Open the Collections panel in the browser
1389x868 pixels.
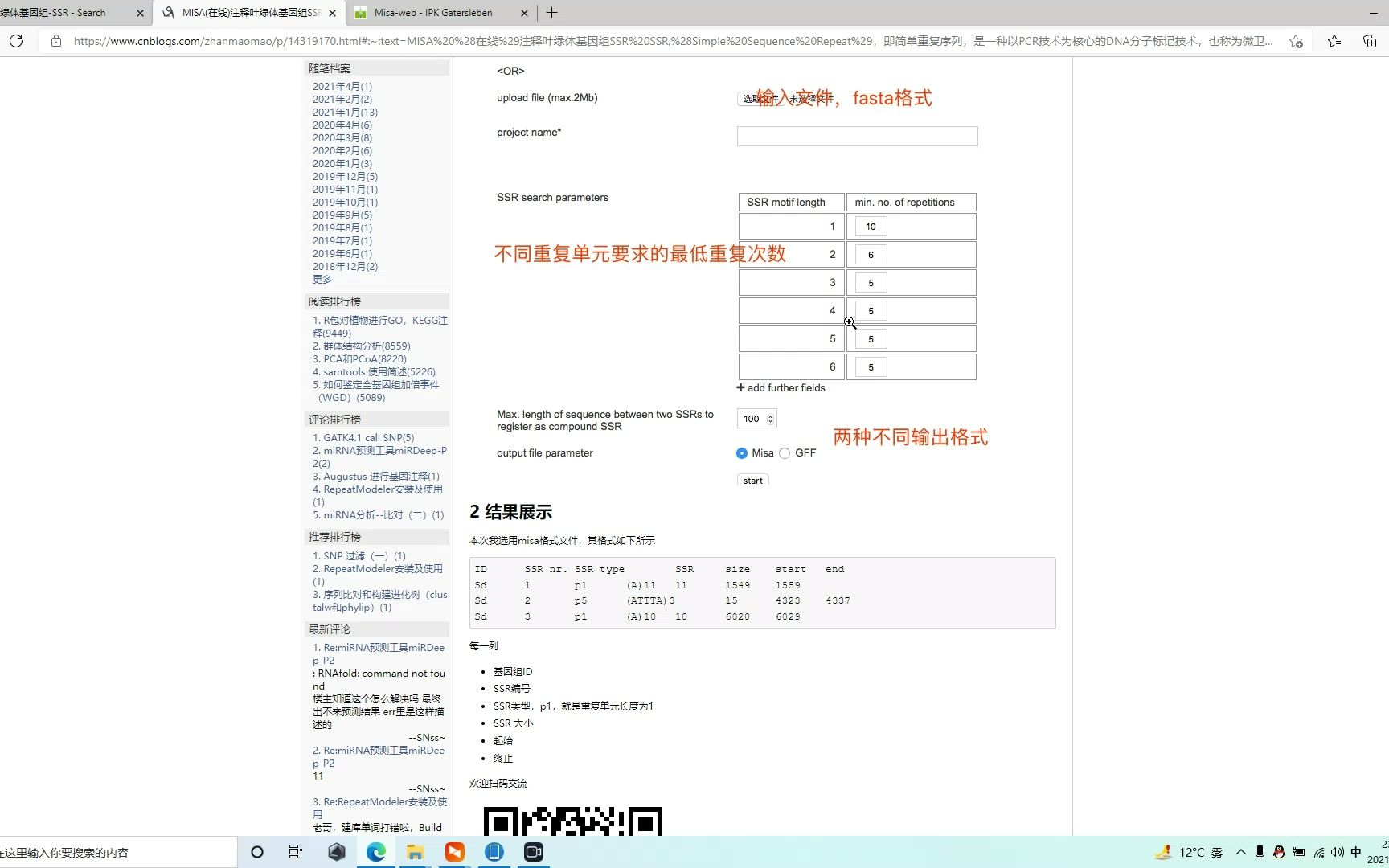(x=1369, y=41)
